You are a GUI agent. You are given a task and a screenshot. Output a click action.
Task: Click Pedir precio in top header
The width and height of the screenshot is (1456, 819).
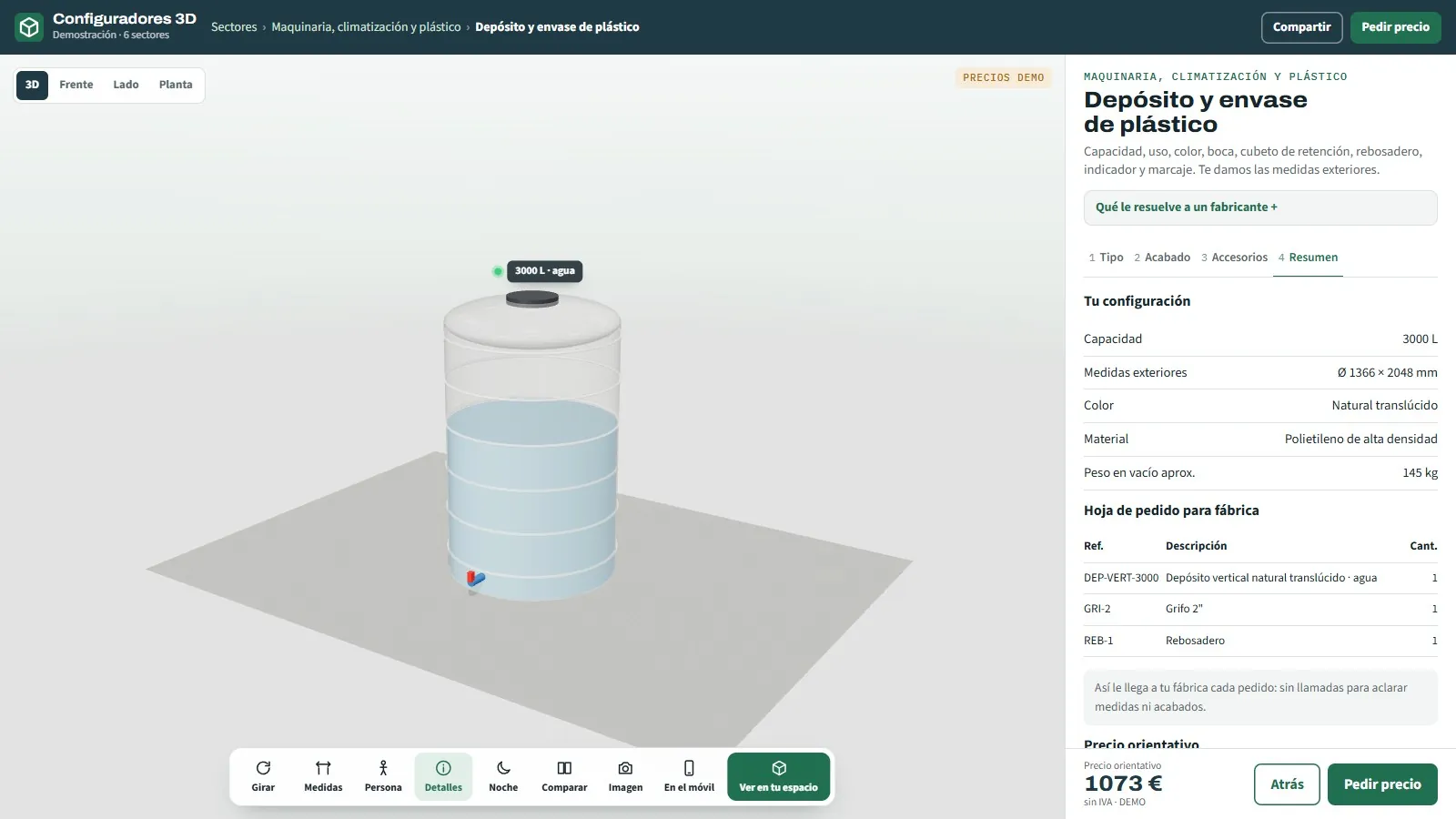tap(1395, 27)
